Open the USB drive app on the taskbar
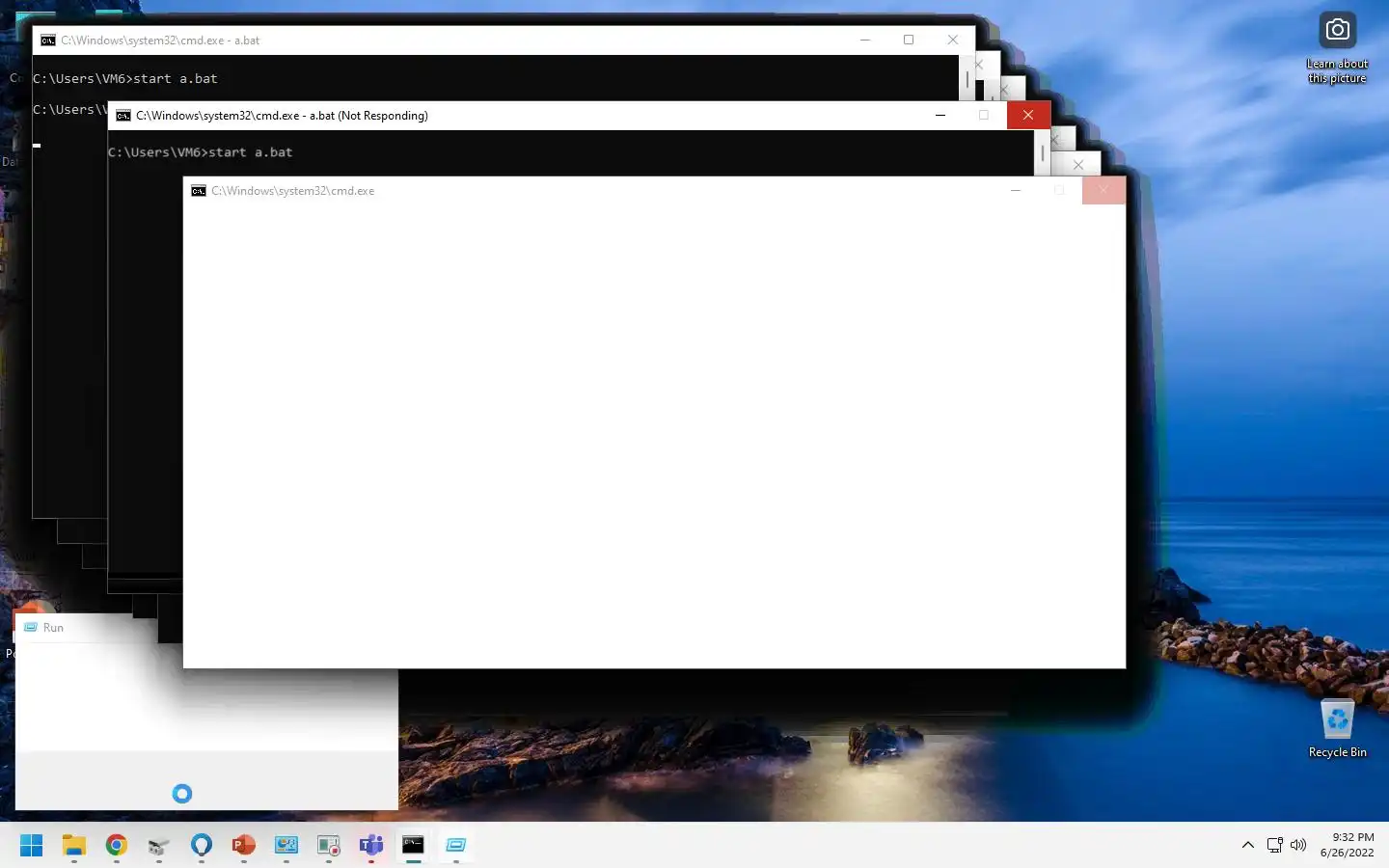The height and width of the screenshot is (868, 1389). [159, 846]
